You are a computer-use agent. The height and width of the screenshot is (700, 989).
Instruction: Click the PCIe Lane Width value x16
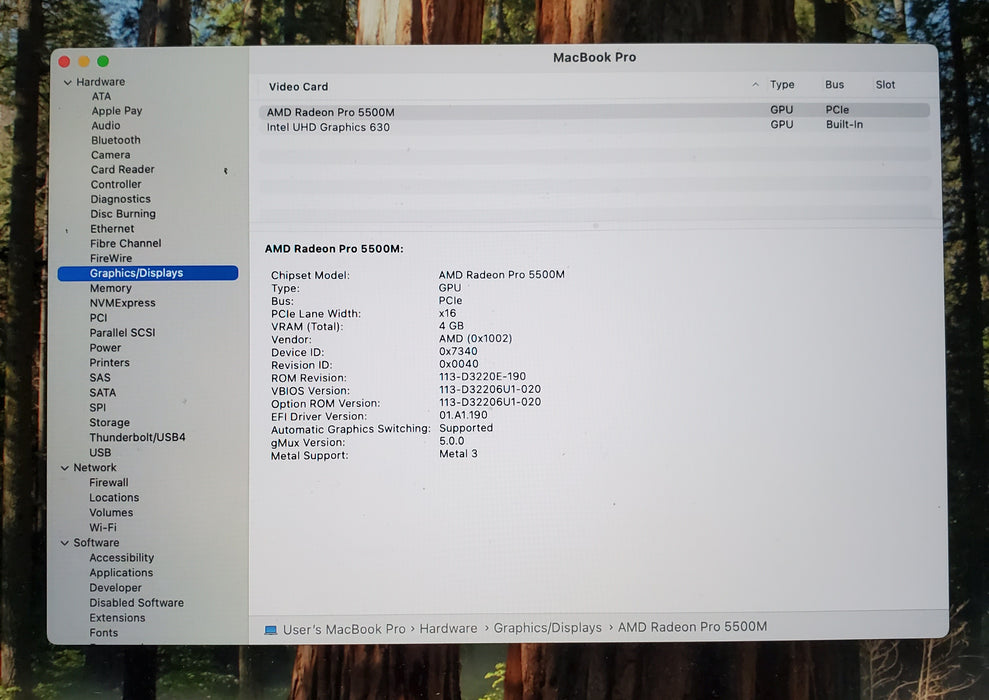click(x=447, y=313)
